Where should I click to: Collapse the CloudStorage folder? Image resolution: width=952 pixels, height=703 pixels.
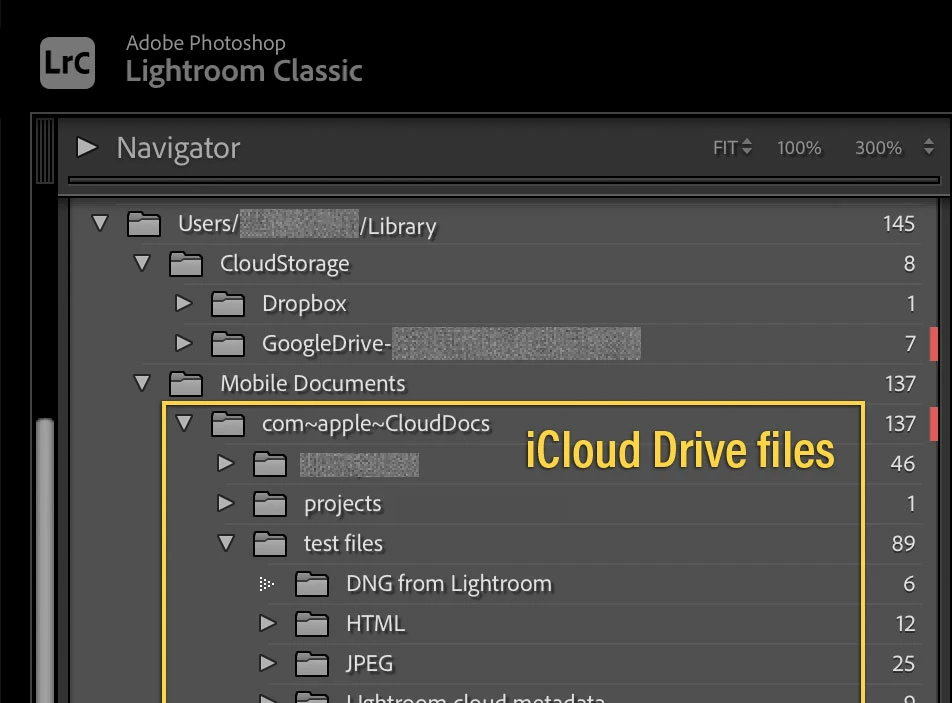pos(142,263)
